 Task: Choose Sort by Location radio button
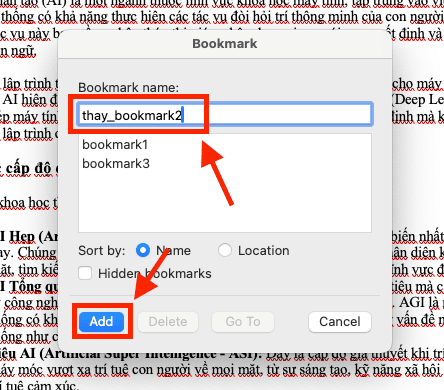tap(225, 250)
